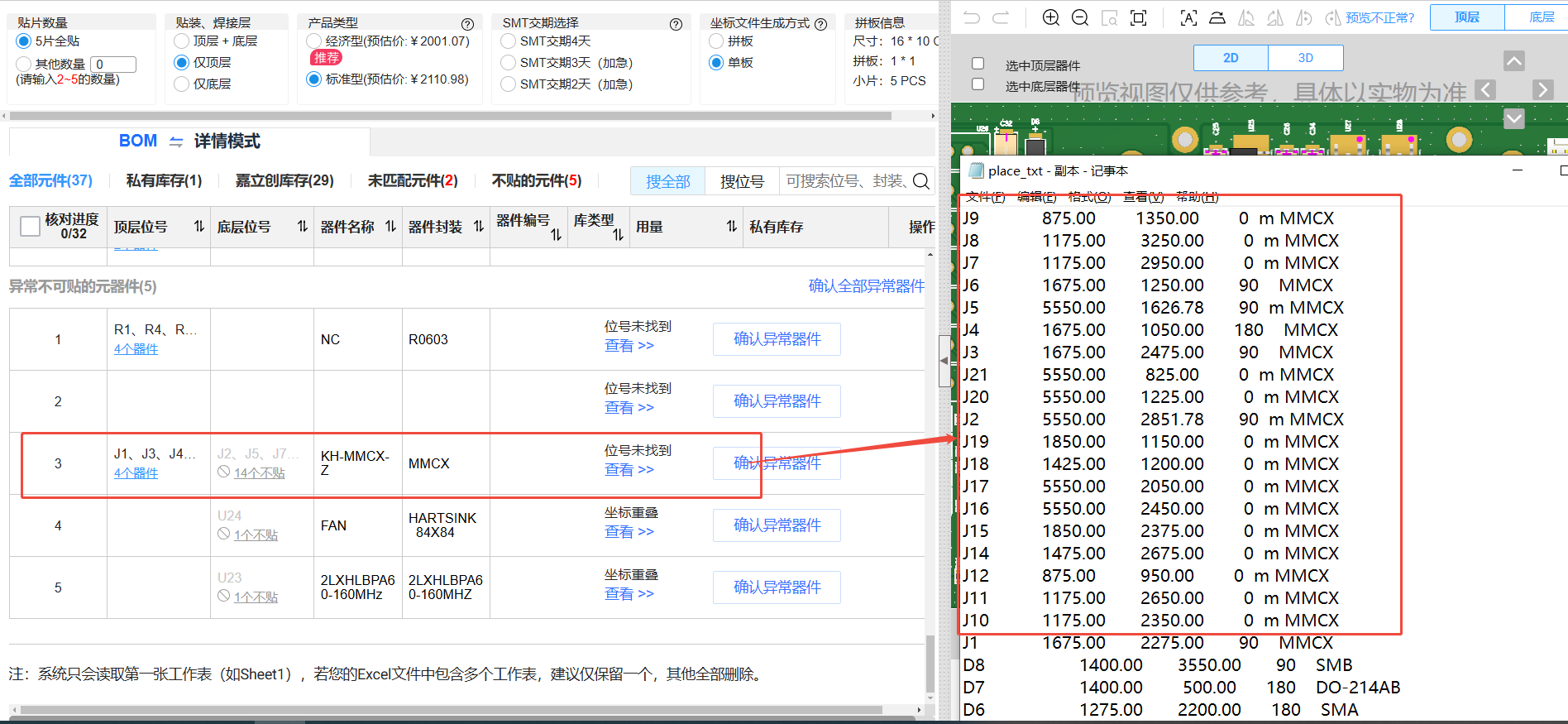Image resolution: width=1568 pixels, height=724 pixels.
Task: Confirm abnormal part in 2LXHLBPA60-160MHz row
Action: pos(777,587)
